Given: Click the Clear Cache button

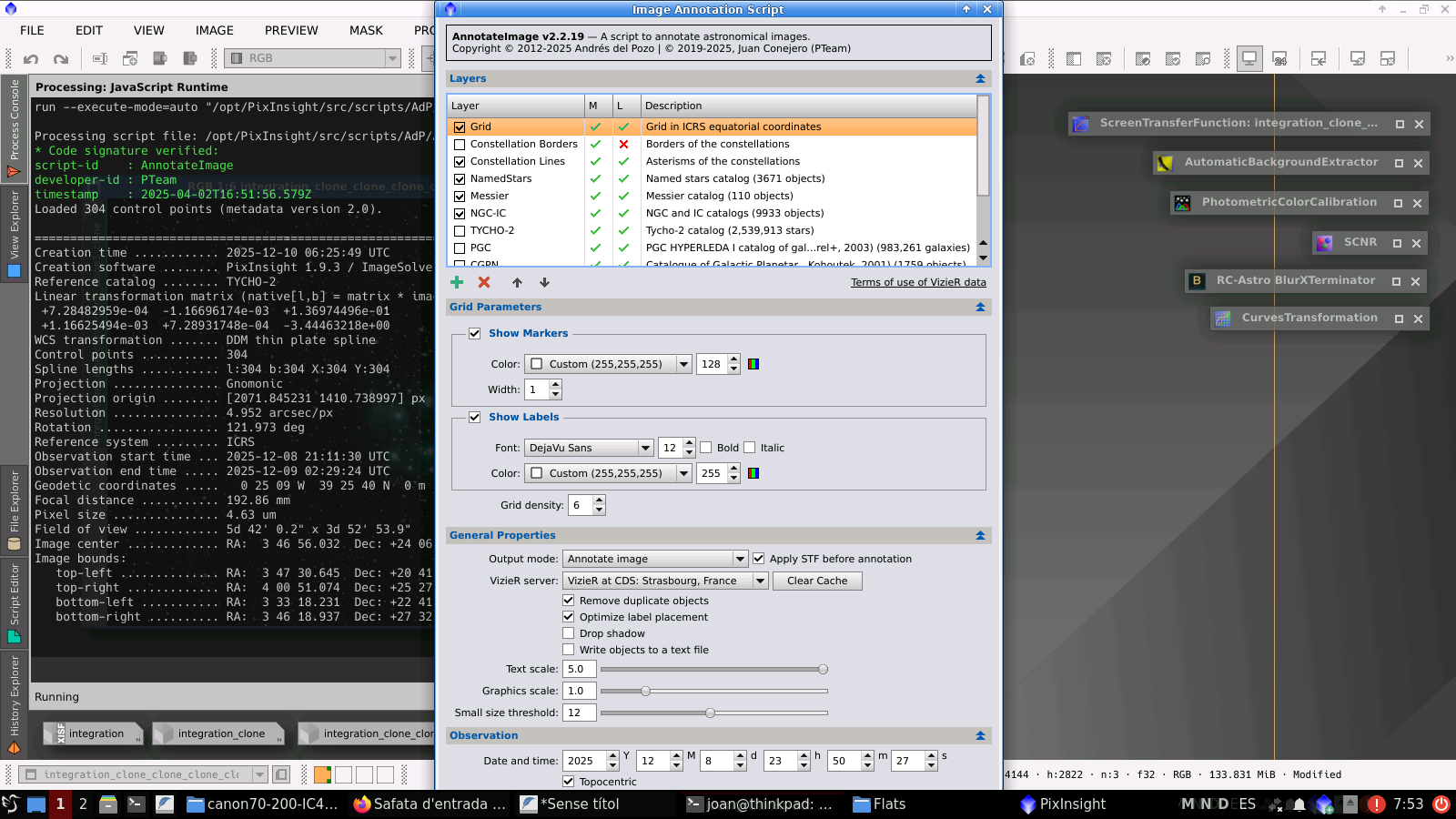Looking at the screenshot, I should [816, 581].
